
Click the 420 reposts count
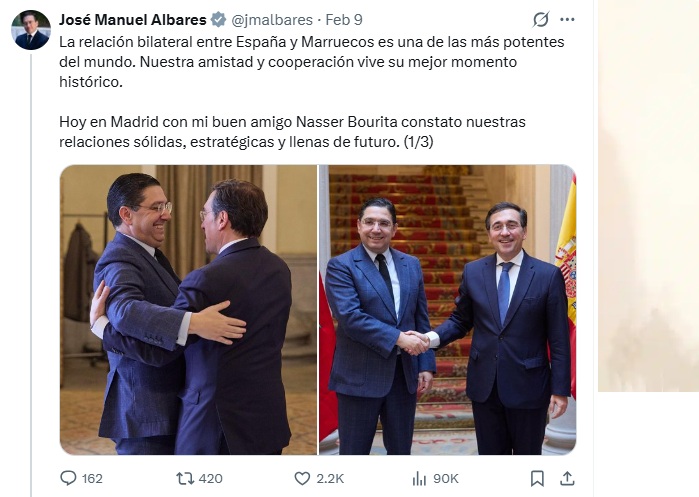tap(210, 478)
